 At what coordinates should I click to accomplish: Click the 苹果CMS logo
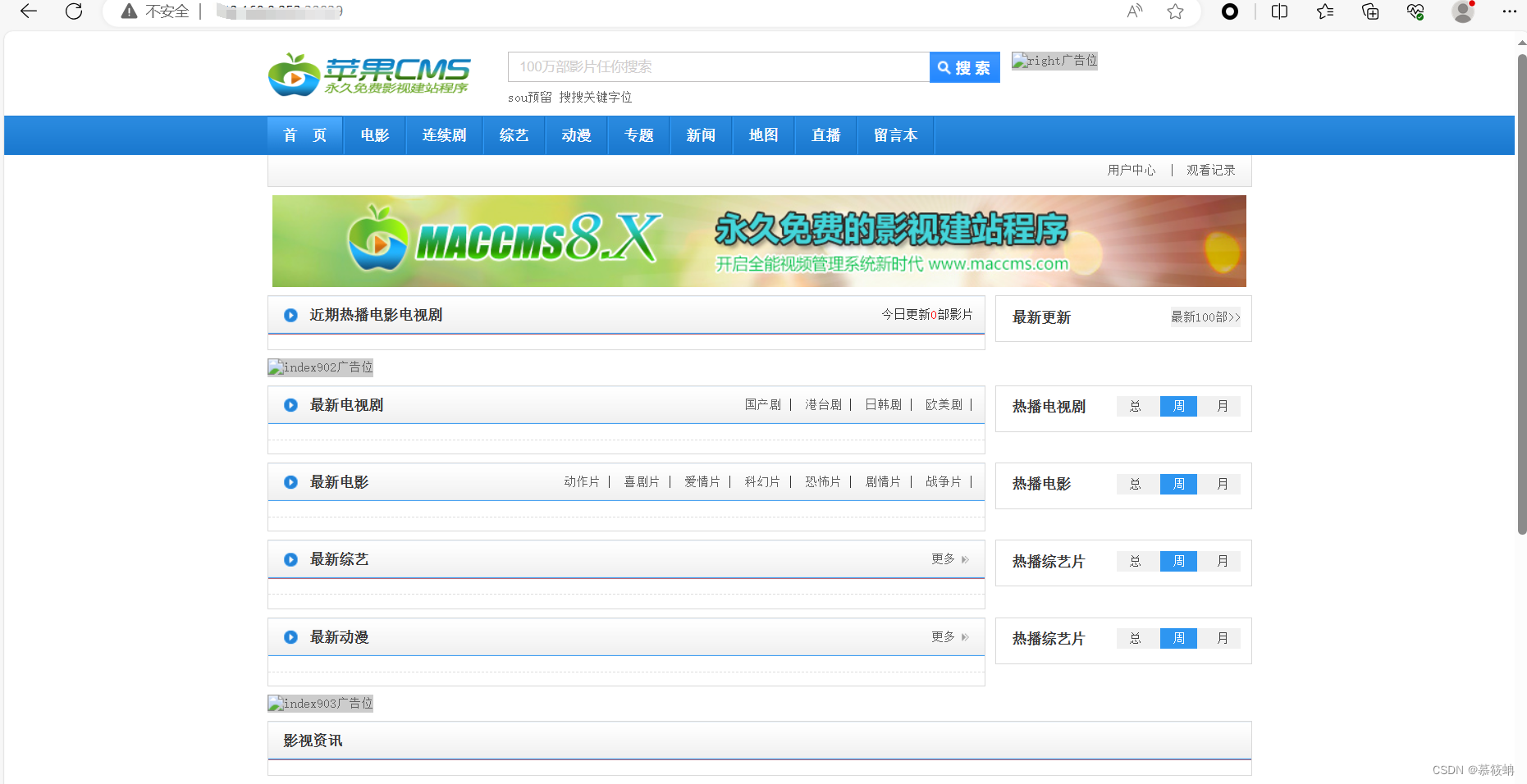coord(369,75)
